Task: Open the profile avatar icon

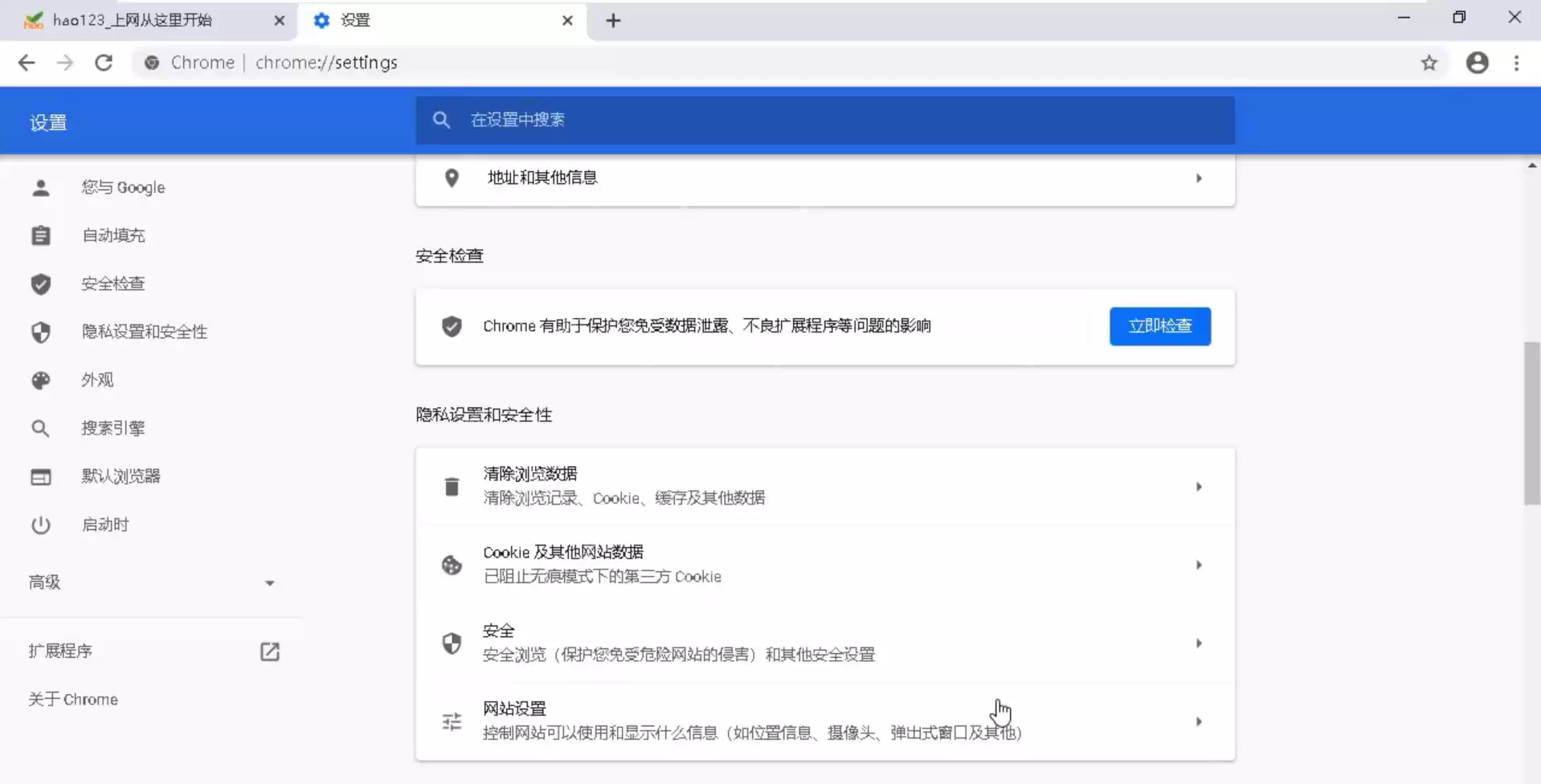Action: 1478,62
